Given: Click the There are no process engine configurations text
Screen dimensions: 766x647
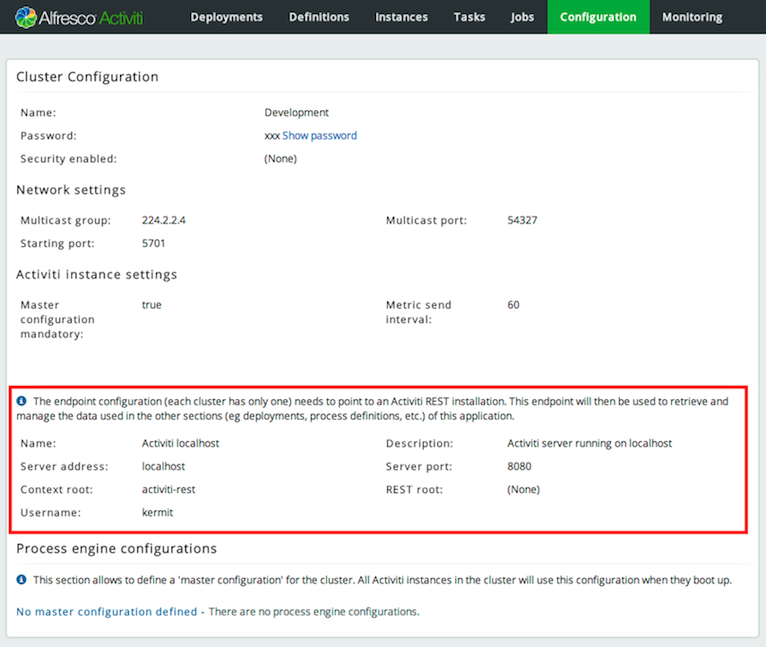Looking at the screenshot, I should 314,612.
